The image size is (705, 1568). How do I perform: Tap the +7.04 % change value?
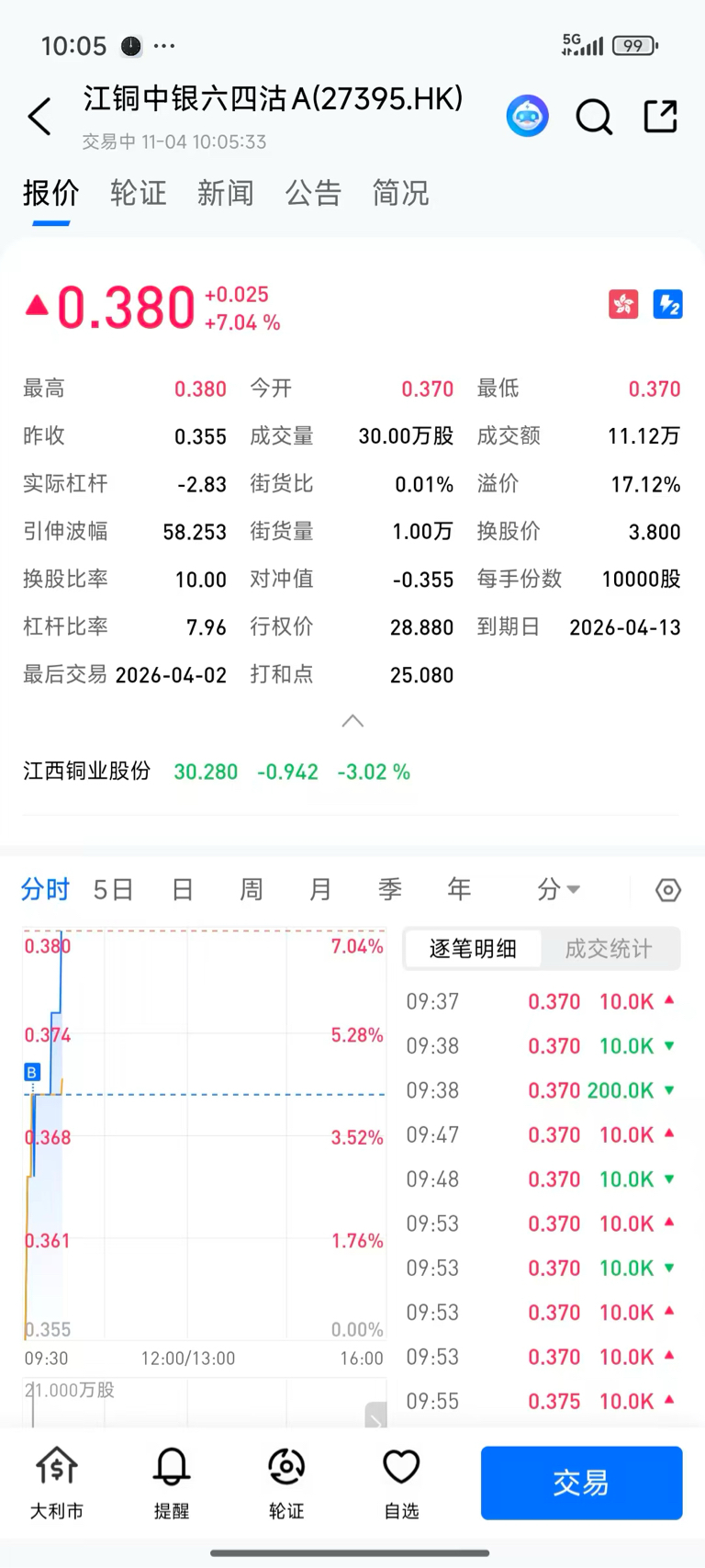[x=242, y=322]
